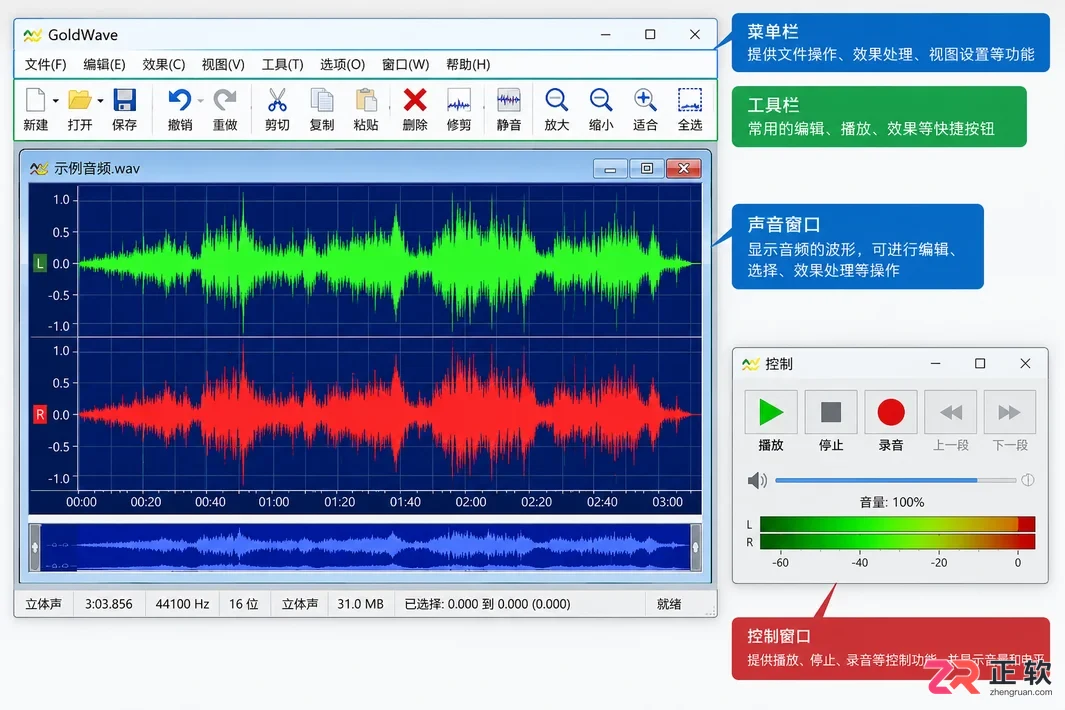Click the blue overview waveform strip
The image size is (1065, 710).
tap(365, 546)
